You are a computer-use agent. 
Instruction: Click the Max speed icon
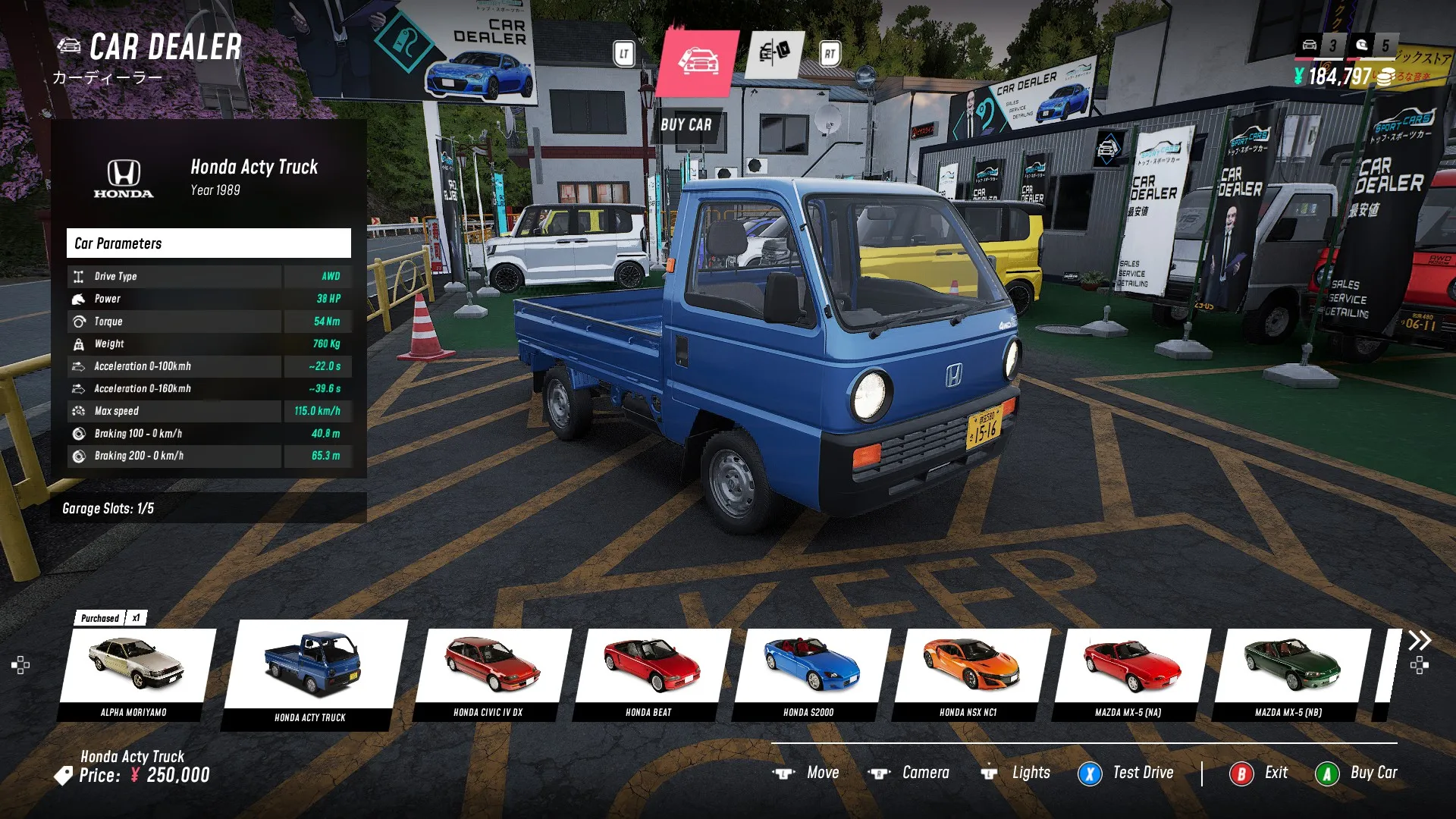[x=78, y=411]
